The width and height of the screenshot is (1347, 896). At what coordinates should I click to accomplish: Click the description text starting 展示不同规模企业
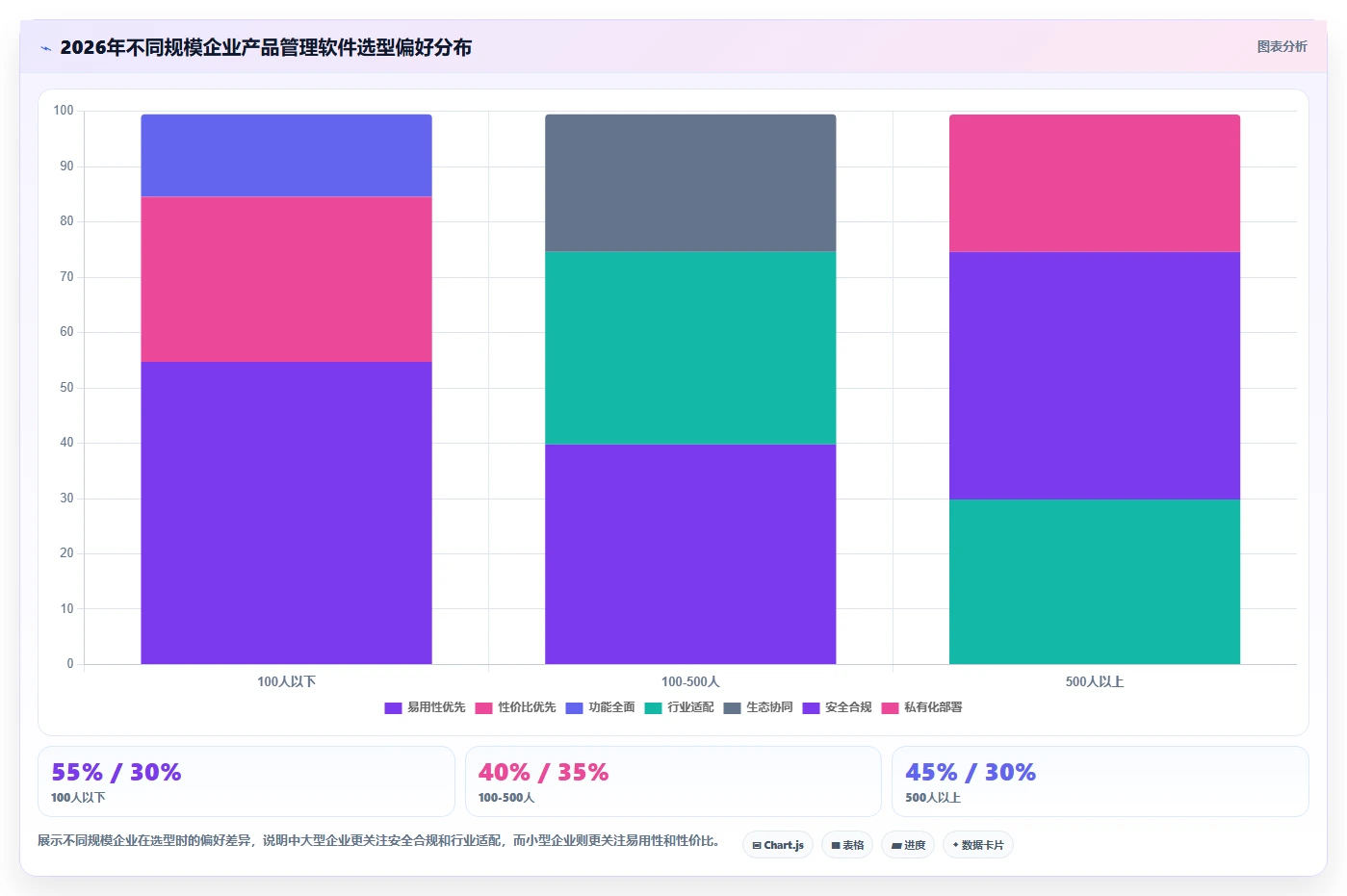[x=379, y=840]
